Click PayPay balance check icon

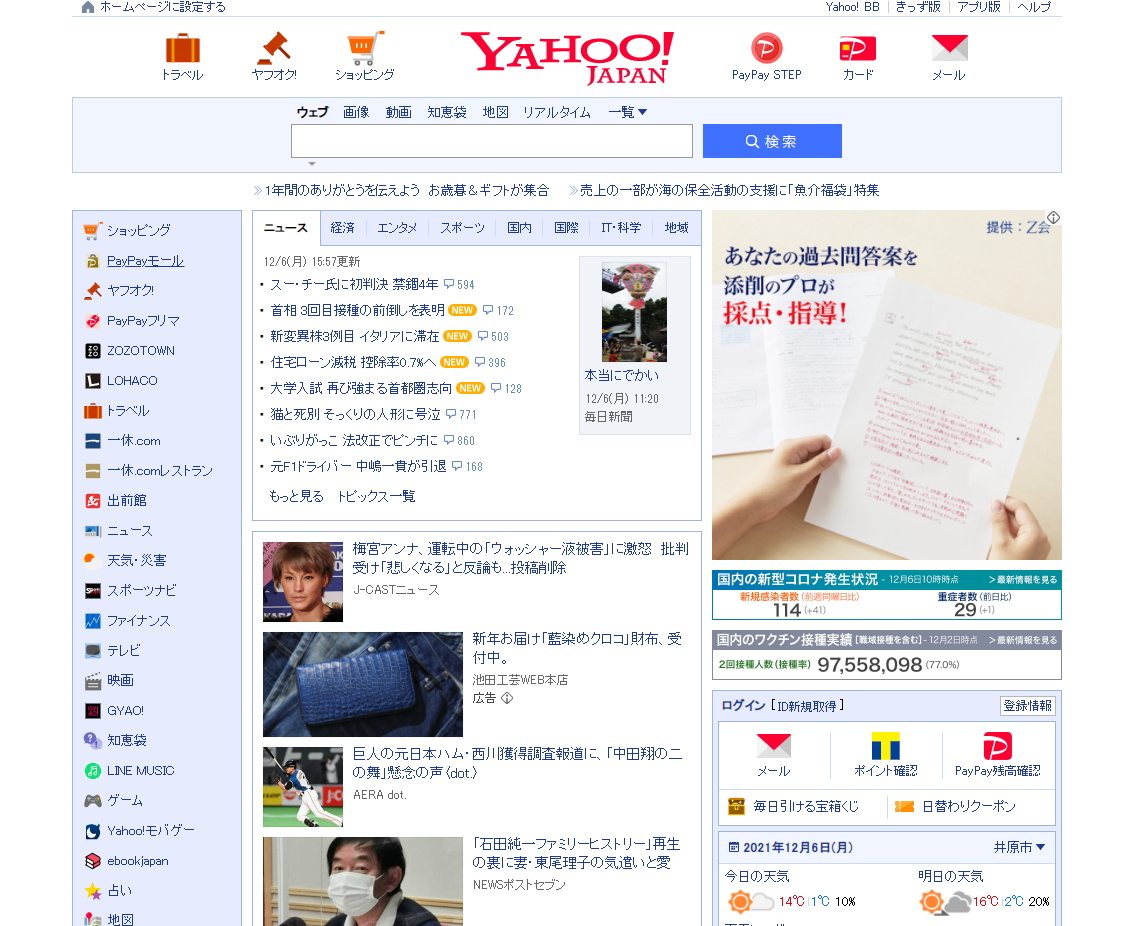point(997,746)
